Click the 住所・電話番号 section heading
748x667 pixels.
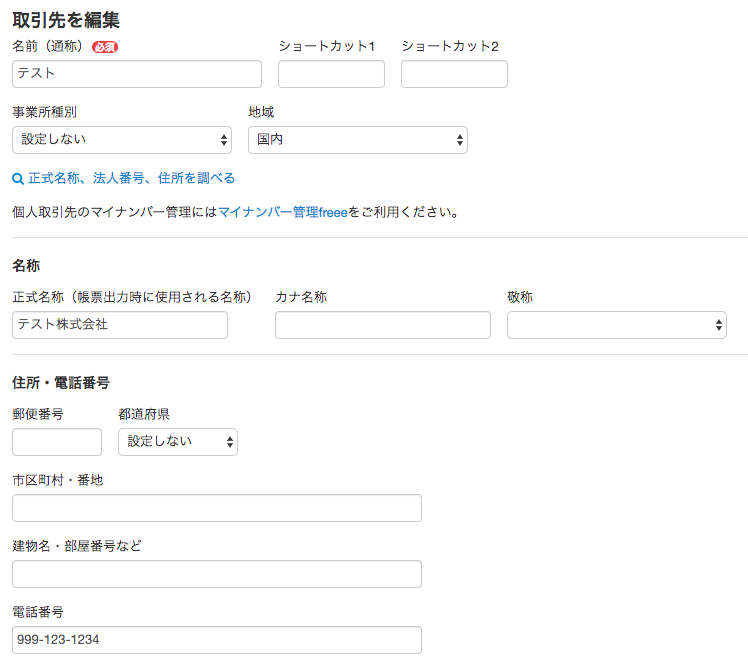click(x=61, y=383)
